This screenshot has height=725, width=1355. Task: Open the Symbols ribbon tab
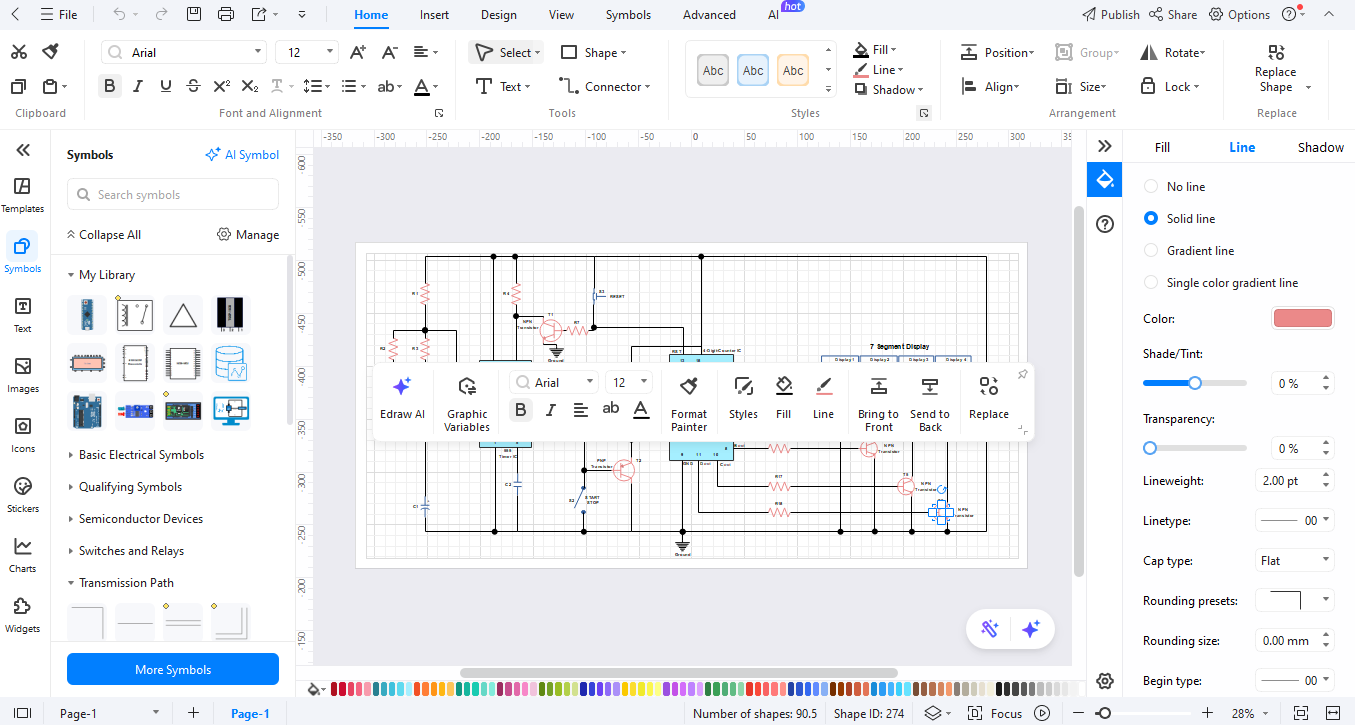pos(628,15)
